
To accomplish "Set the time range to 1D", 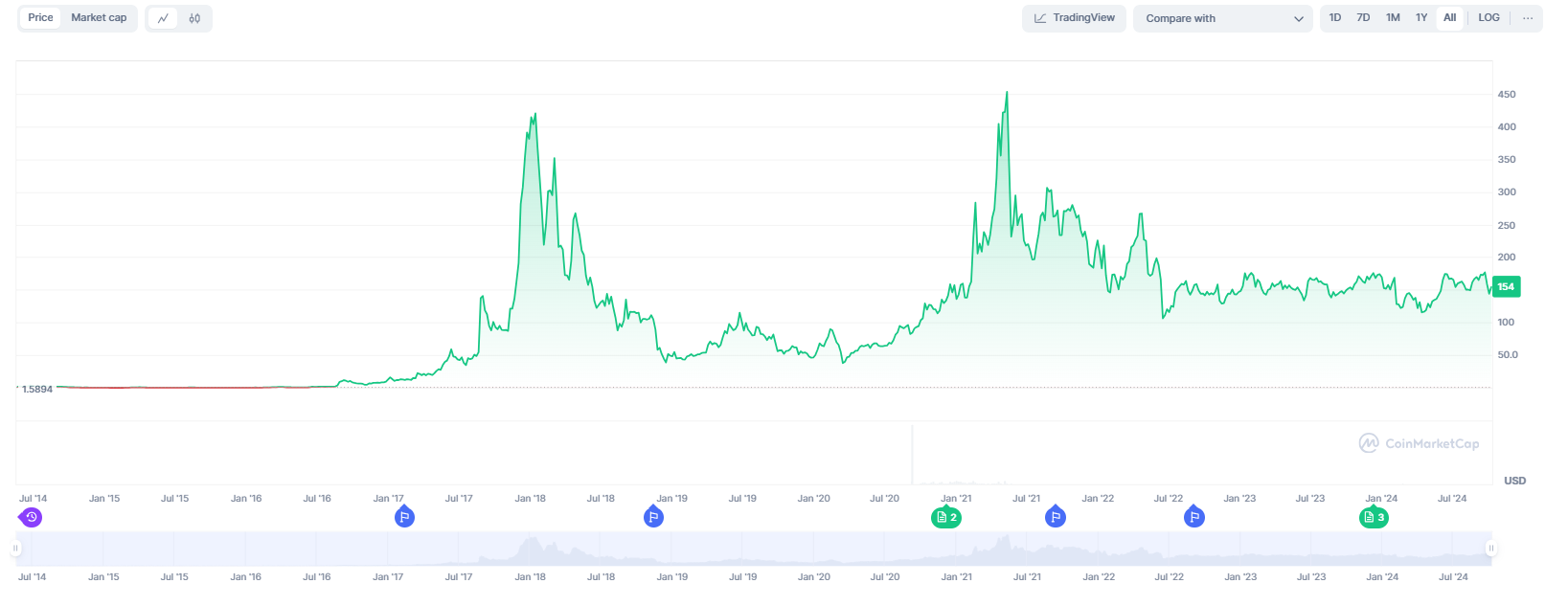I will click(x=1335, y=18).
